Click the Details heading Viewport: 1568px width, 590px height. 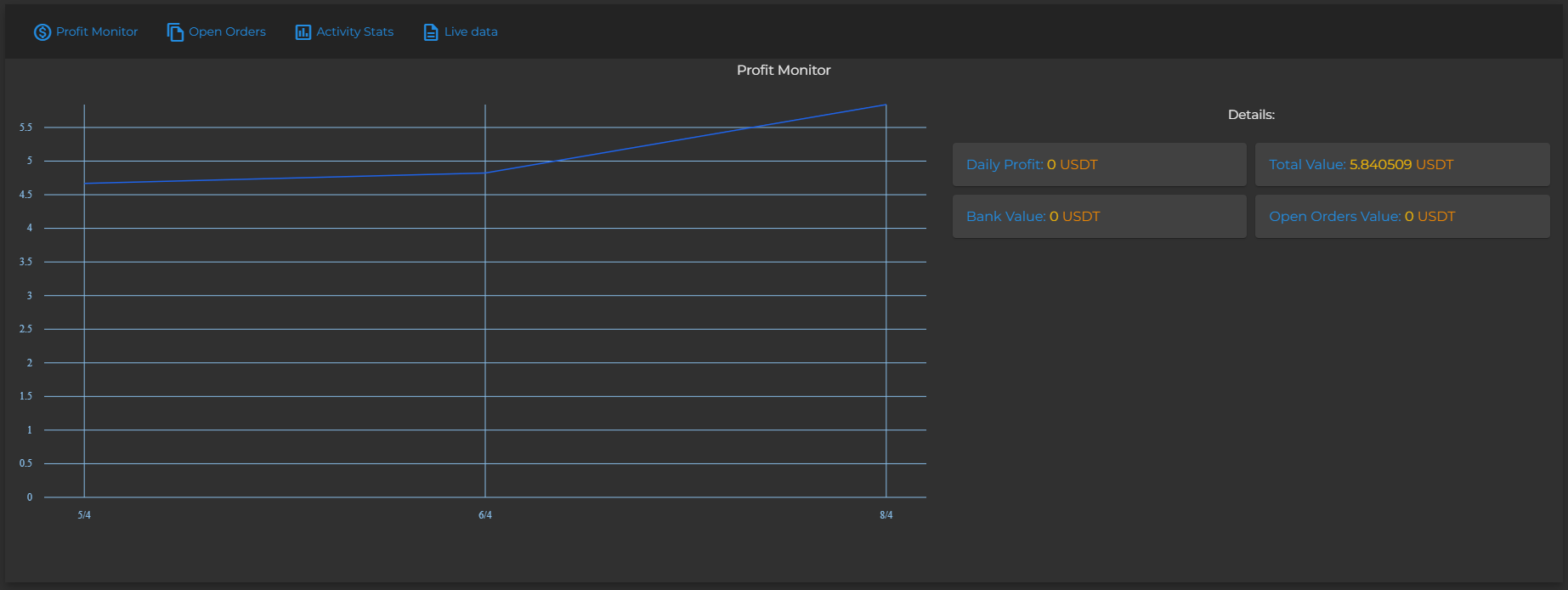pos(1251,115)
